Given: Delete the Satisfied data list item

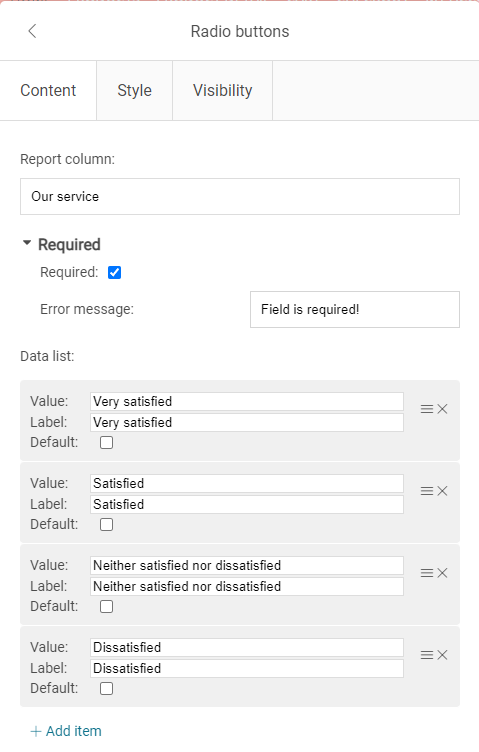Looking at the screenshot, I should [442, 491].
